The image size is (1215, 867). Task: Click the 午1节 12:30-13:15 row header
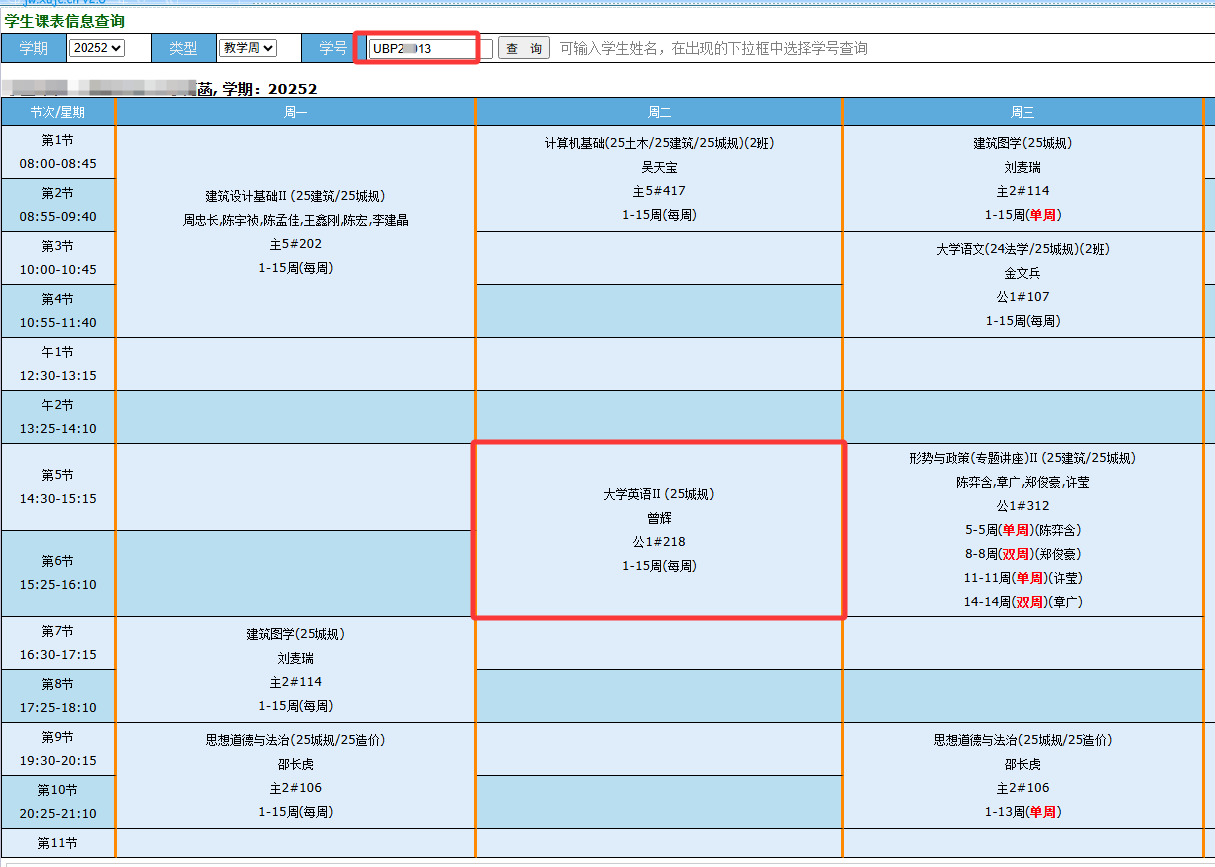click(58, 364)
